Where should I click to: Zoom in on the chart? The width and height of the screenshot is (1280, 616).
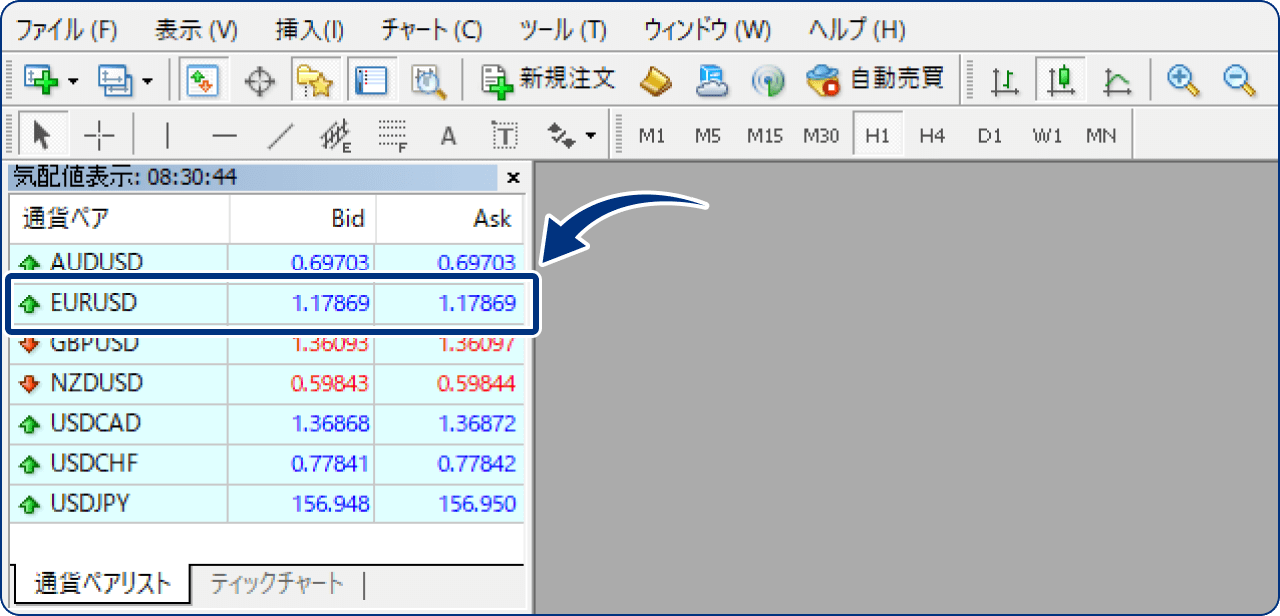point(1183,80)
